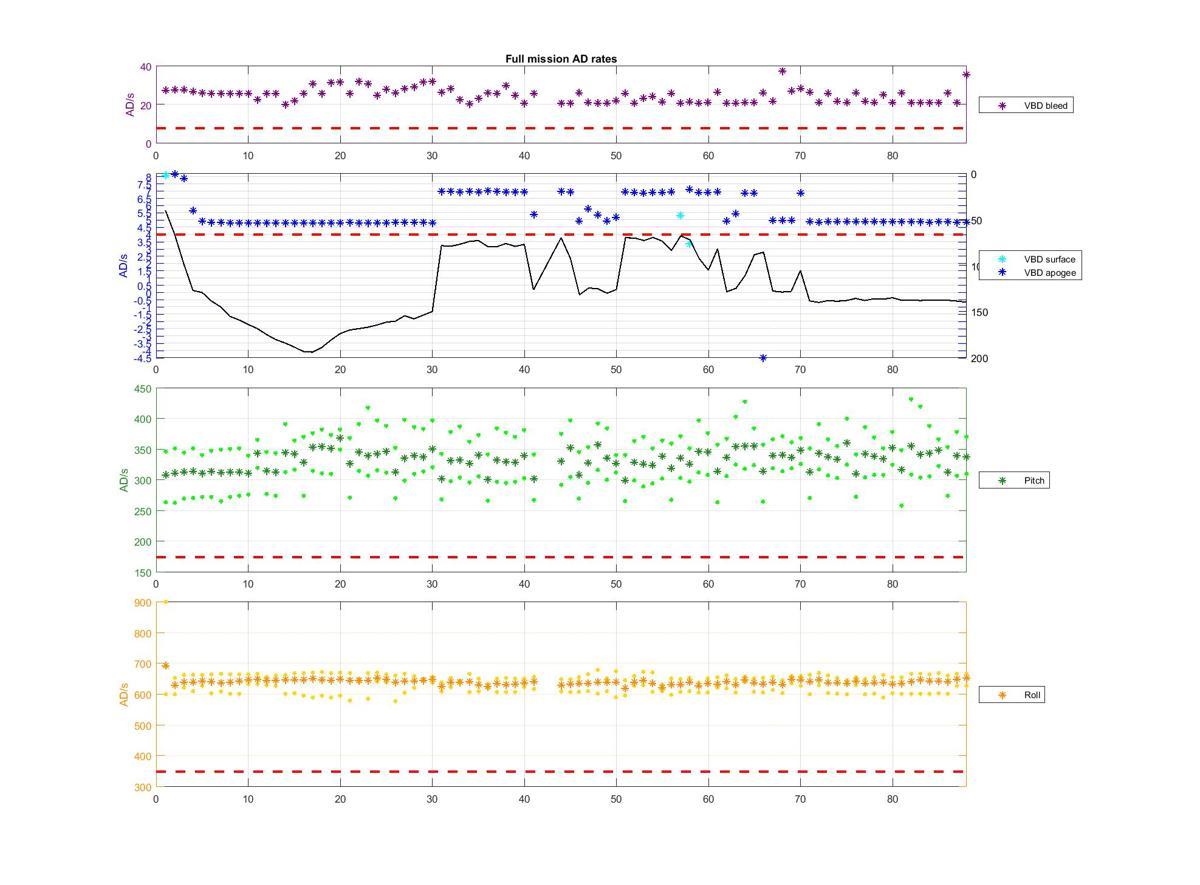
Task: Click the outlier blue star at -4.5 in VBD plot
Action: (763, 358)
